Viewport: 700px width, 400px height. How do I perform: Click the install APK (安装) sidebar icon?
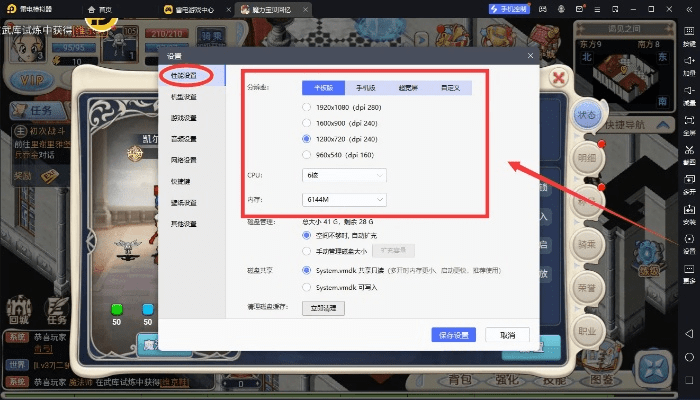point(689,214)
